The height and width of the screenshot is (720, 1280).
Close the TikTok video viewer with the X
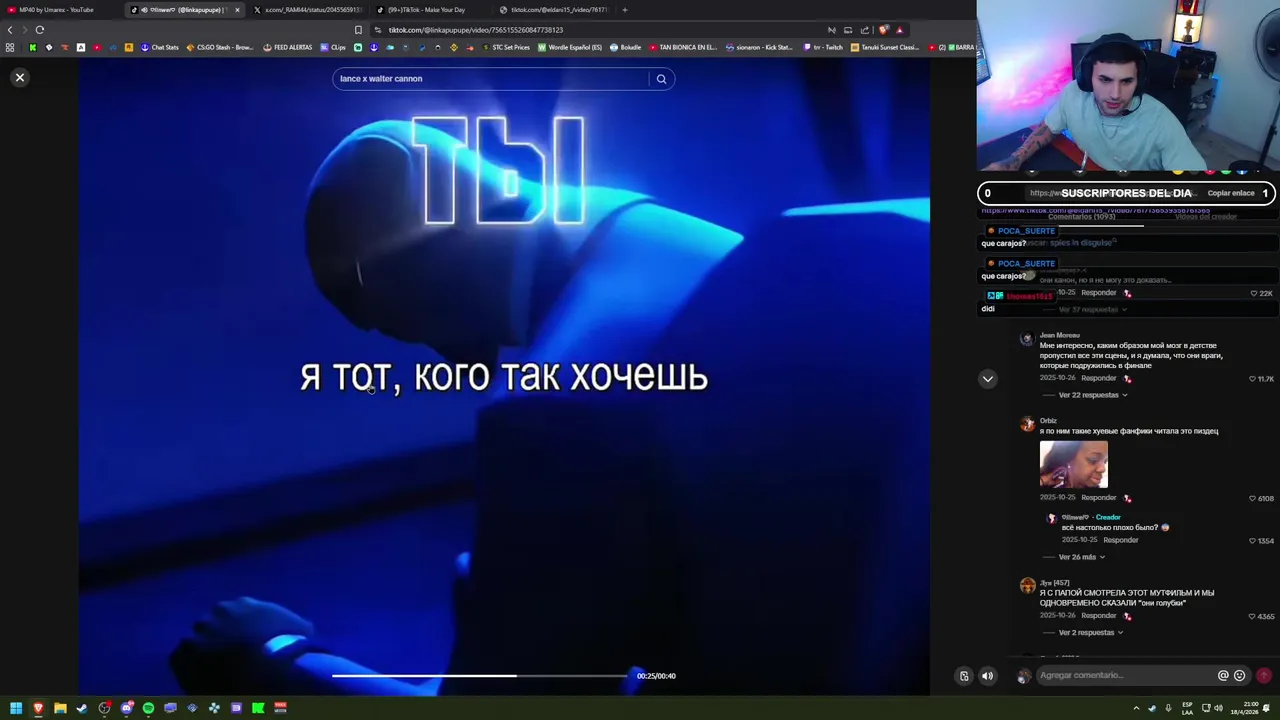(x=19, y=77)
